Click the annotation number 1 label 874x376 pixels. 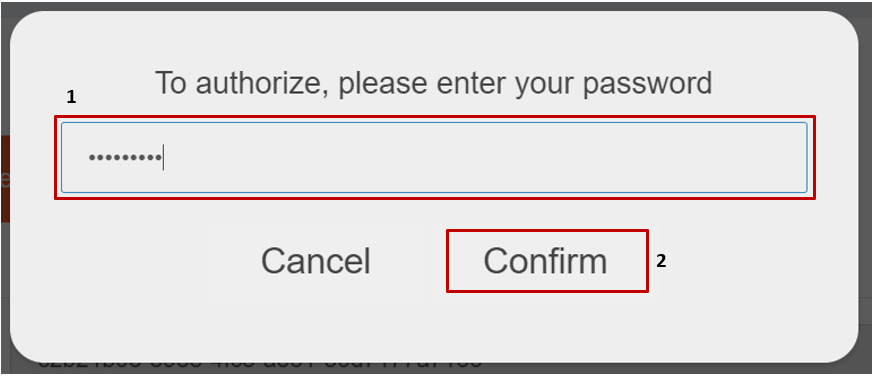tap(71, 97)
